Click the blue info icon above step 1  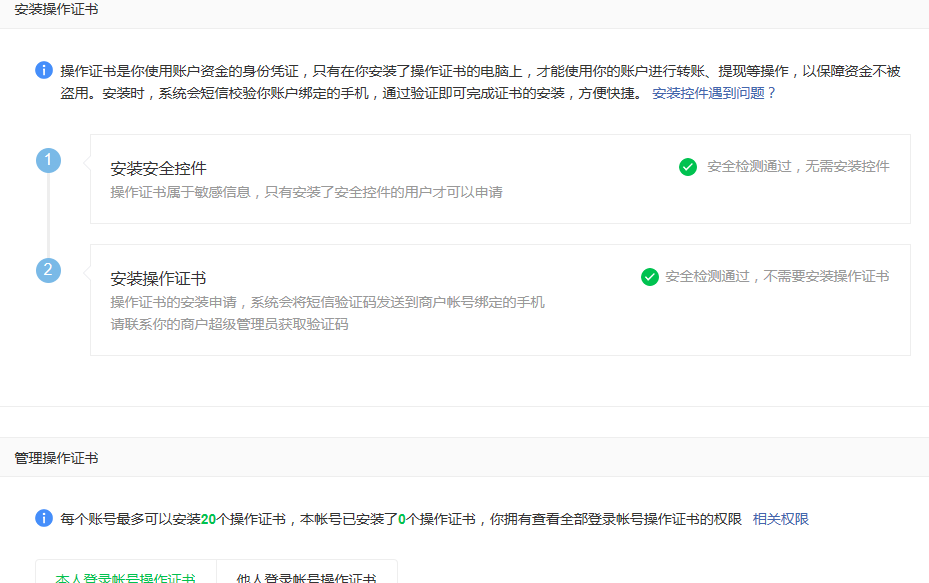click(44, 70)
